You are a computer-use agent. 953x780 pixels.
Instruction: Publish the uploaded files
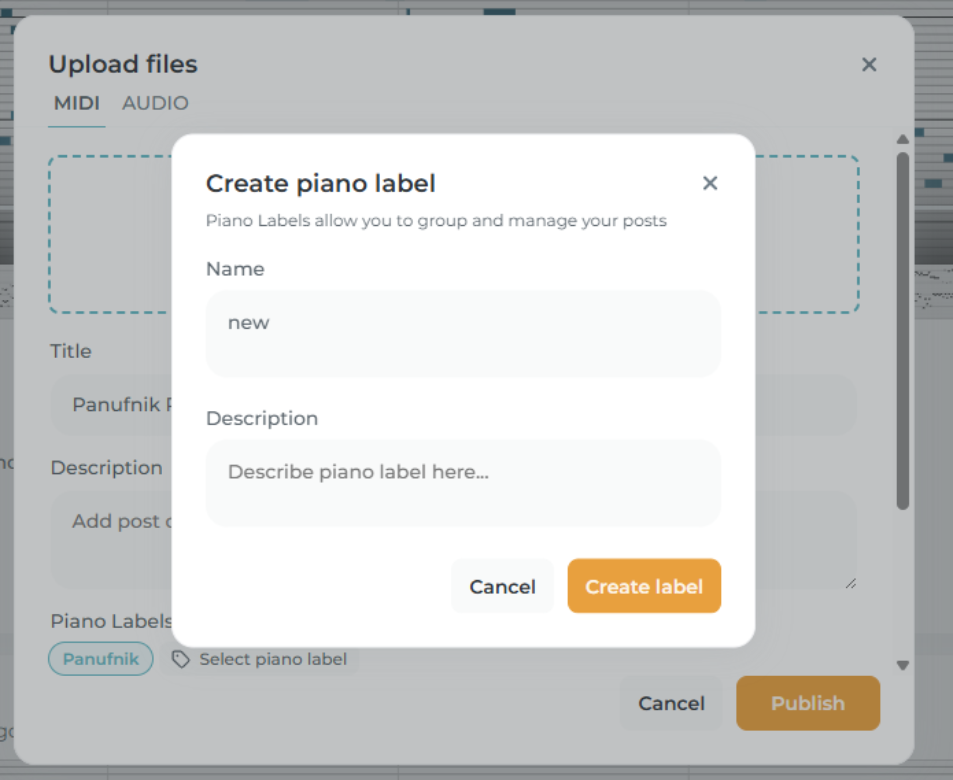[808, 703]
